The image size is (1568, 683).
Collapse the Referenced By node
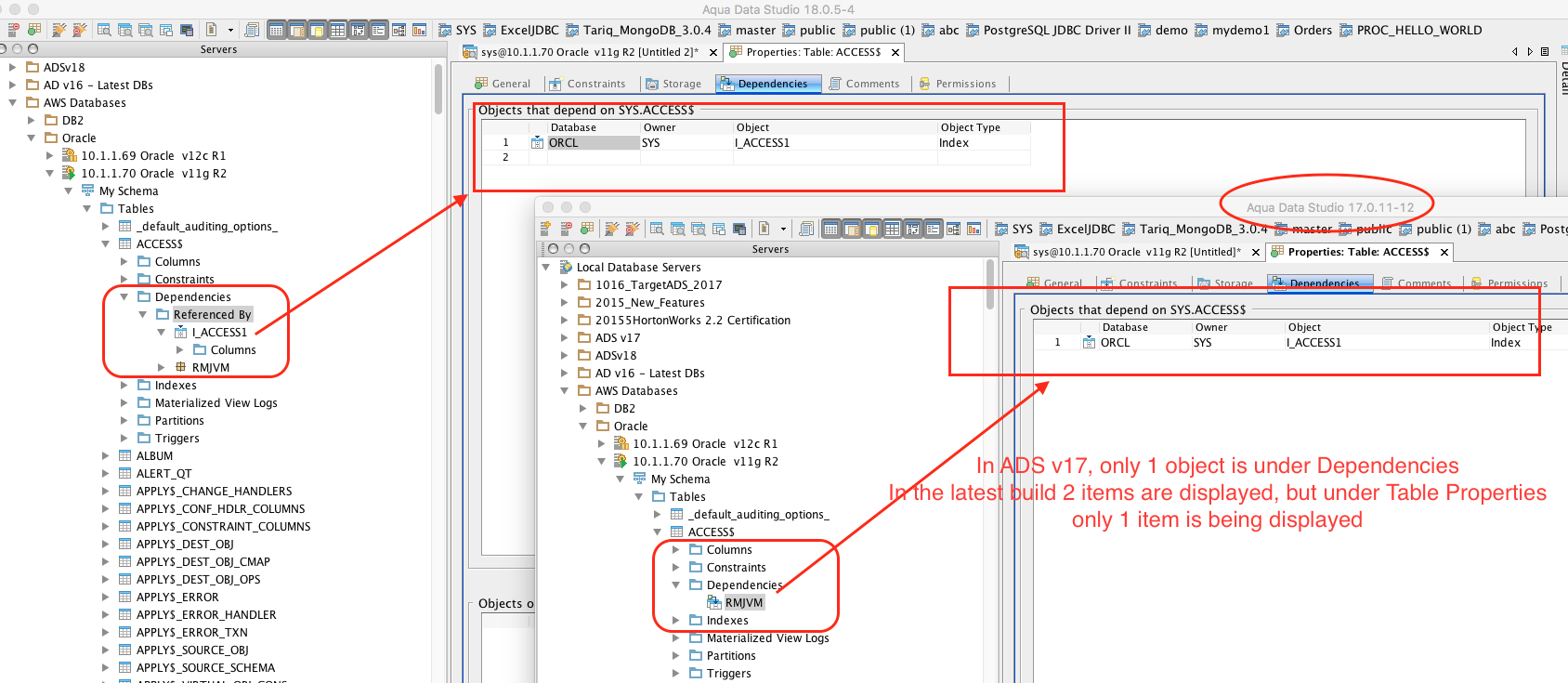point(142,315)
